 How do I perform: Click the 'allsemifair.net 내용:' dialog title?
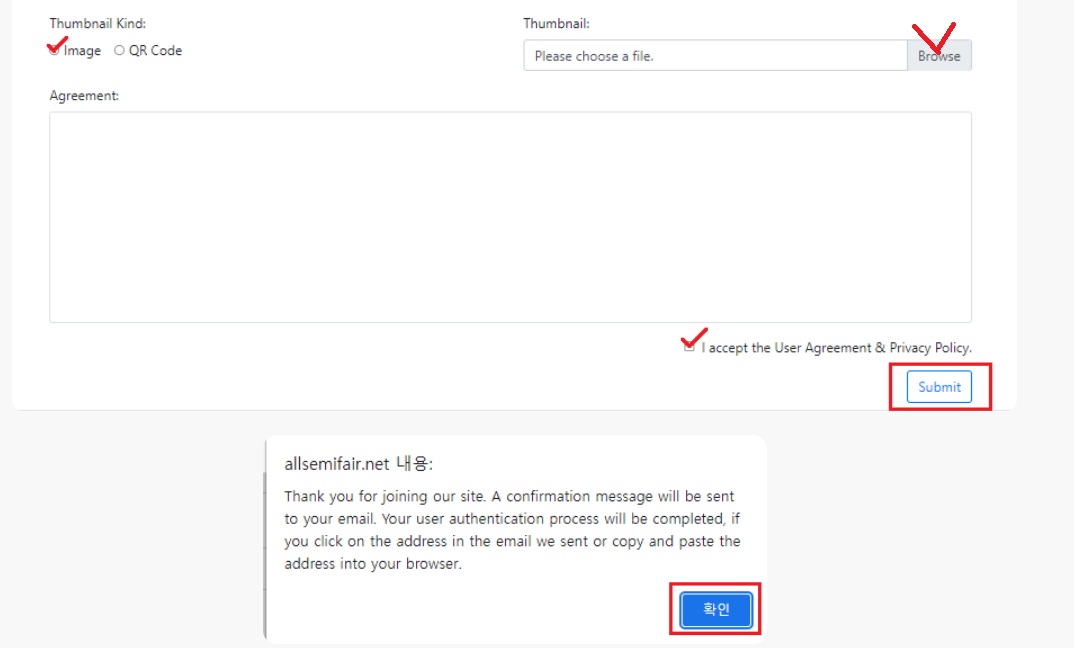click(x=358, y=464)
